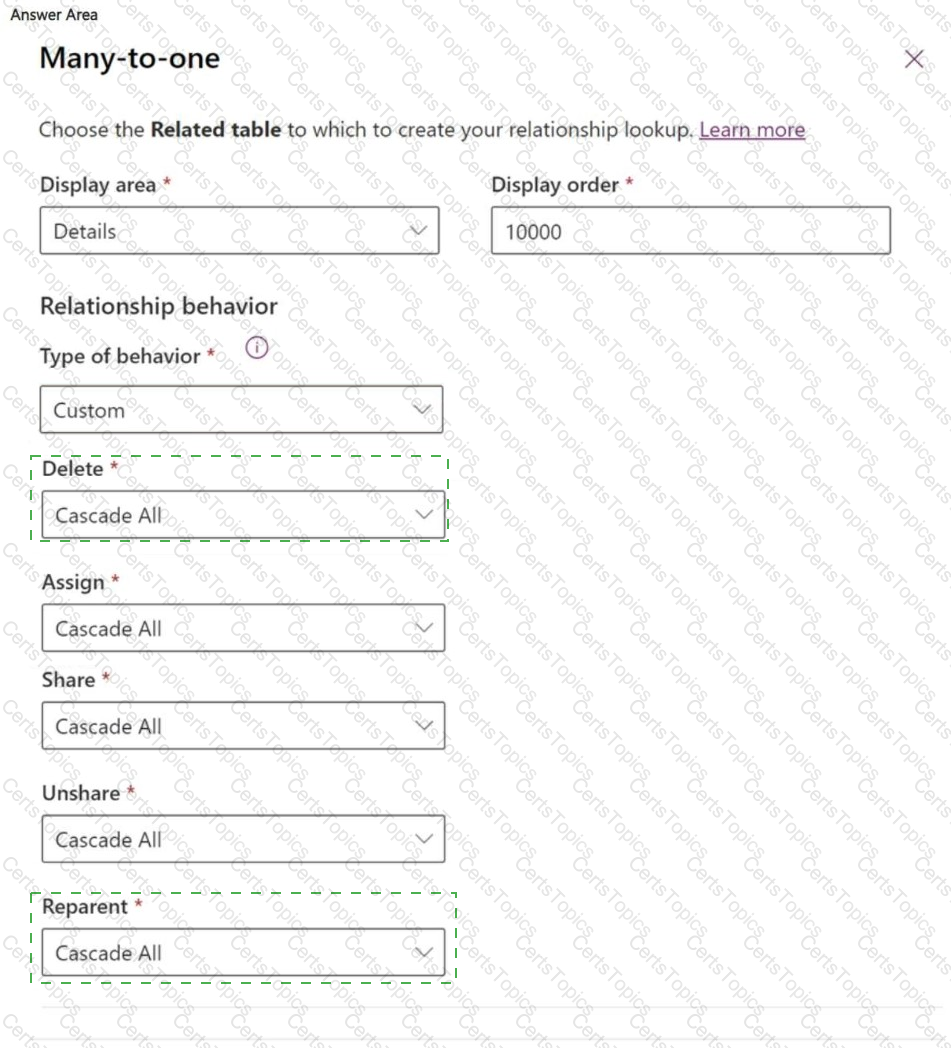Click the chevron arrow in Delete field
The image size is (951, 1048).
pyautogui.click(x=424, y=515)
